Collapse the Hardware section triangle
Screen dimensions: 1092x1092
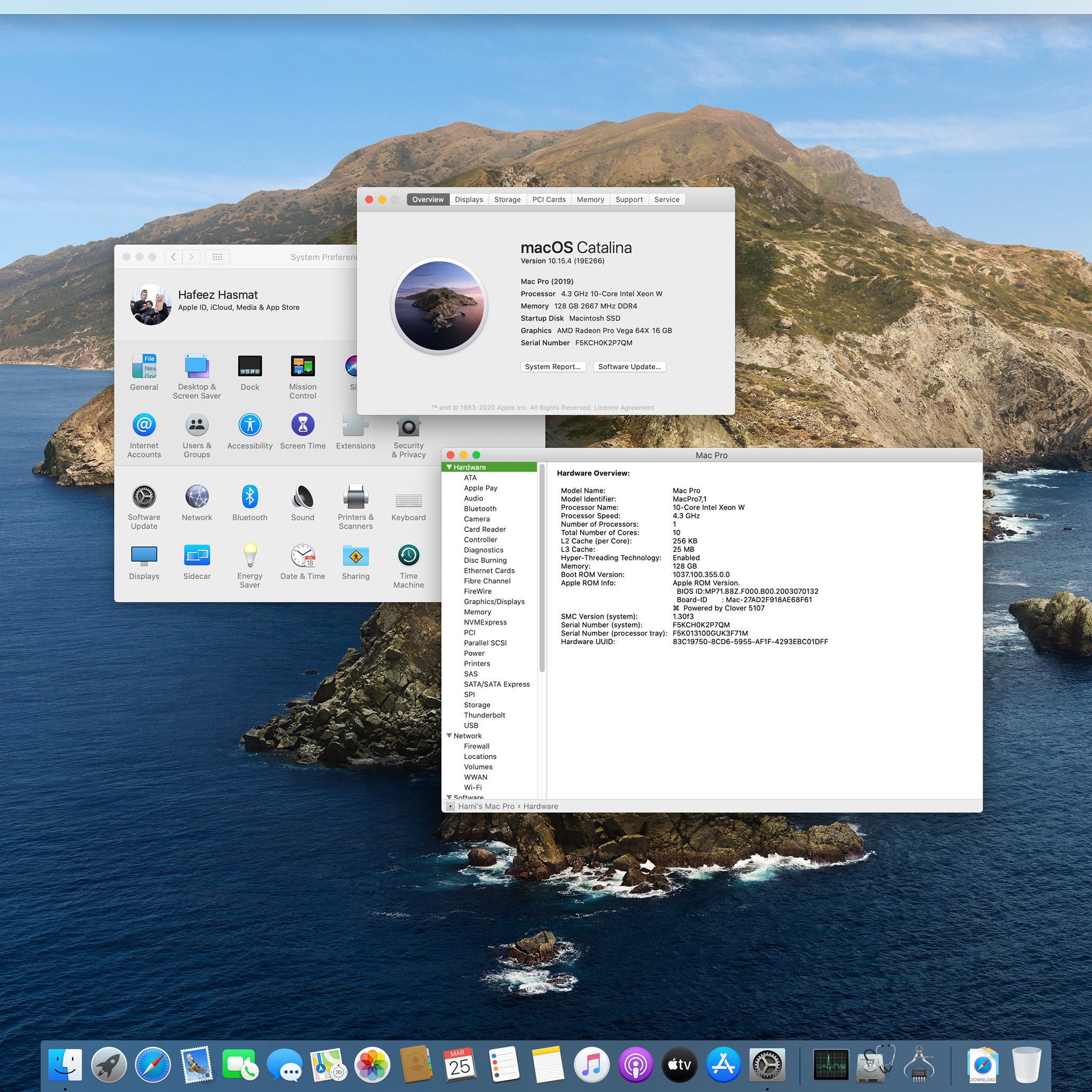449,468
